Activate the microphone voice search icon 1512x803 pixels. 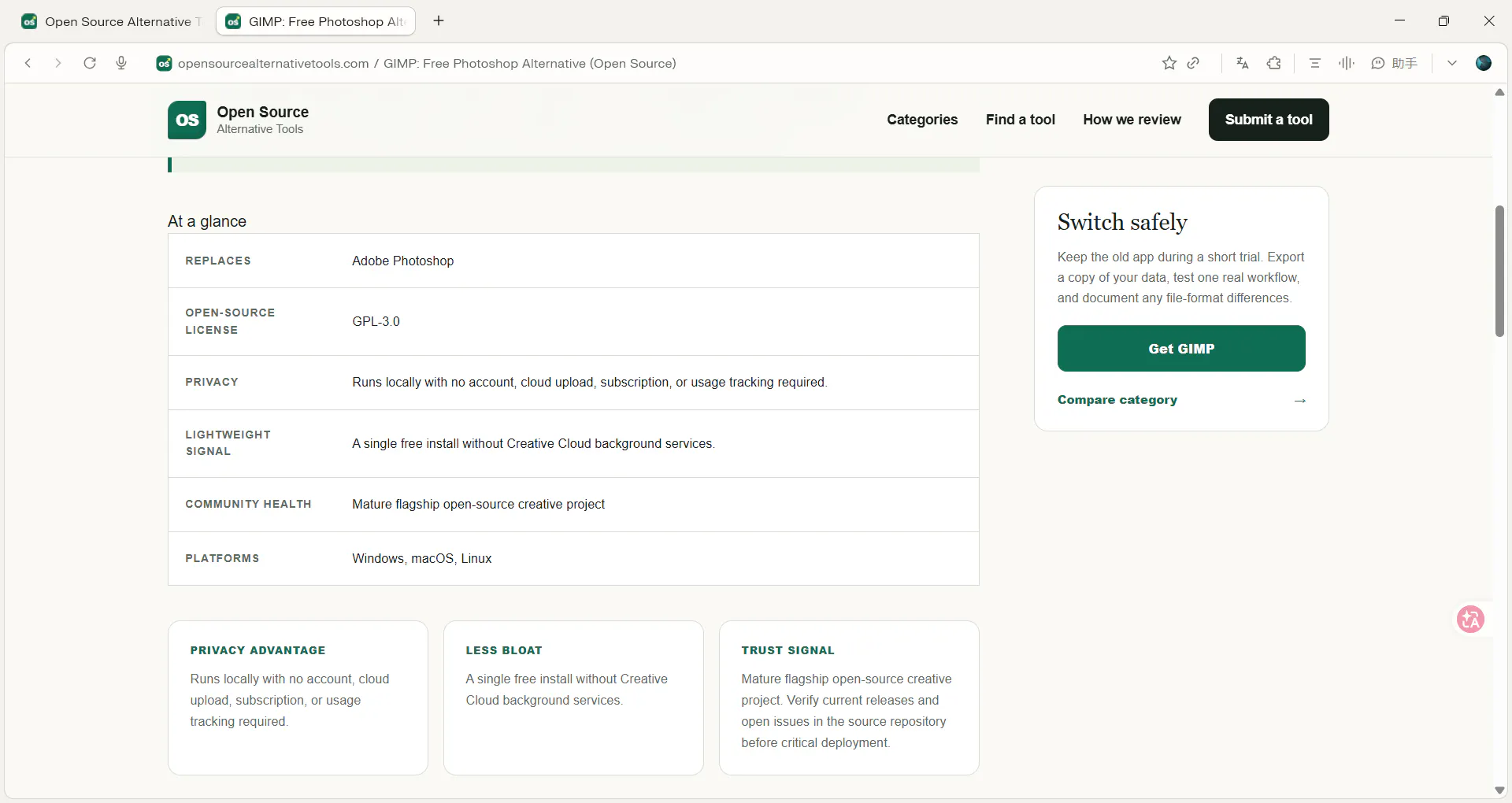[x=121, y=63]
